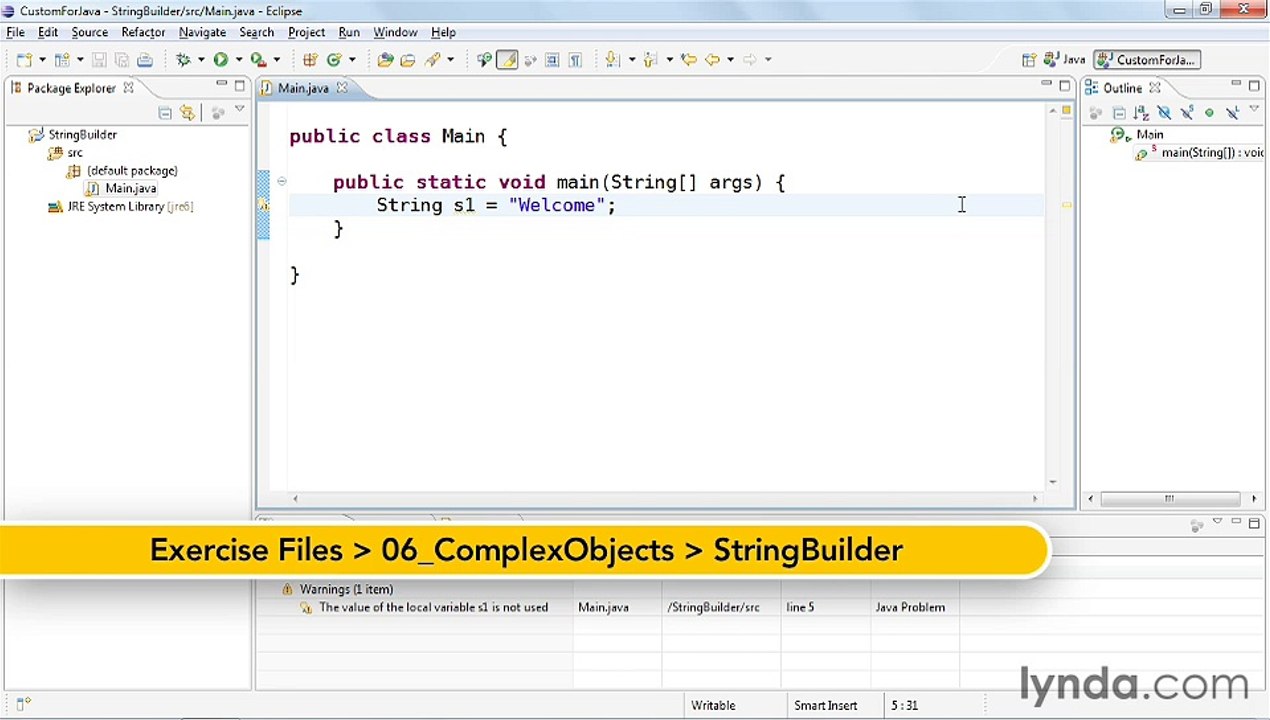Toggle Show Whitespace Characters
Viewport: 1270px width, 720px height.
[575, 60]
